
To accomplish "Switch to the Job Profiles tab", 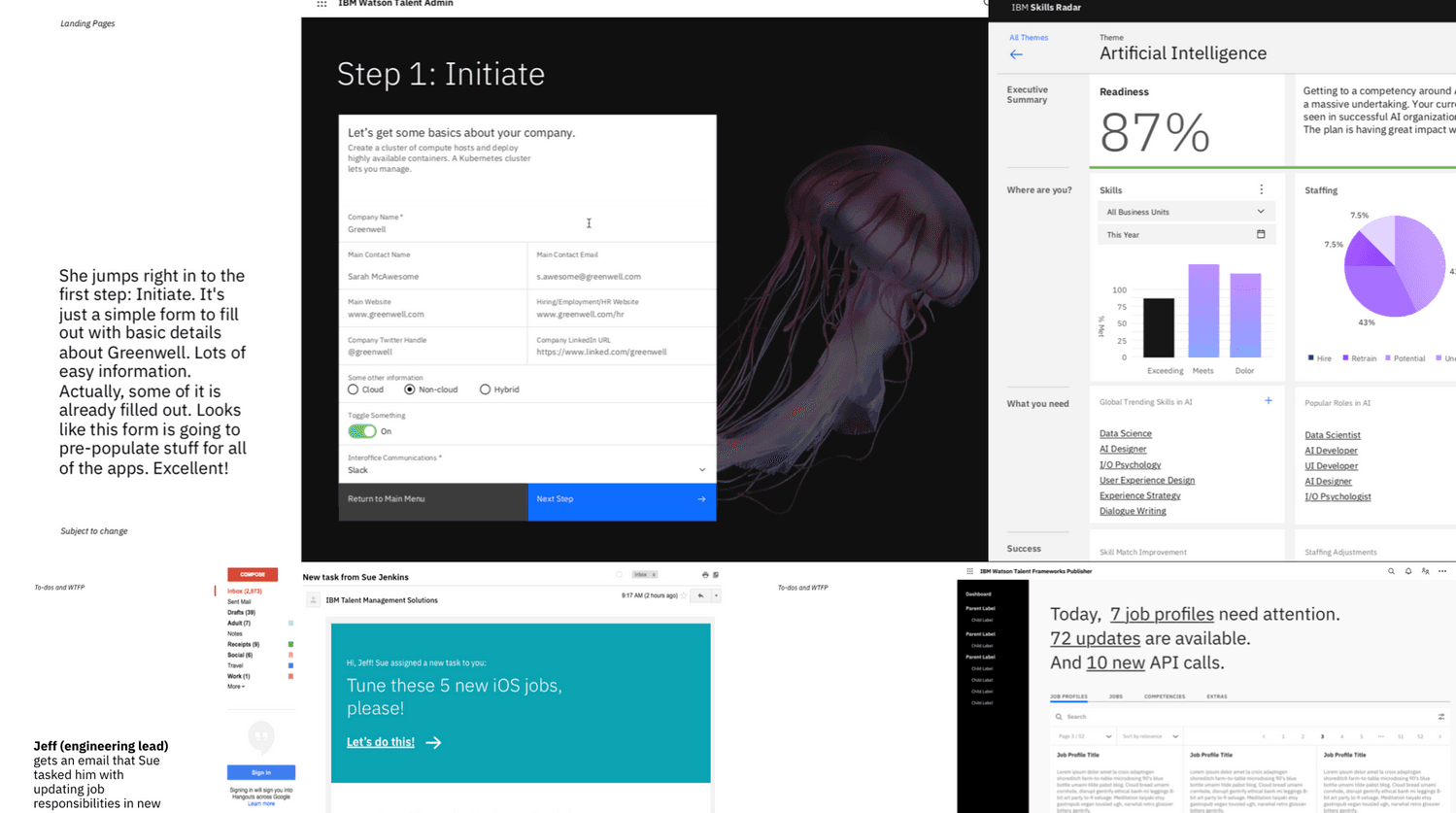I will coord(1068,696).
